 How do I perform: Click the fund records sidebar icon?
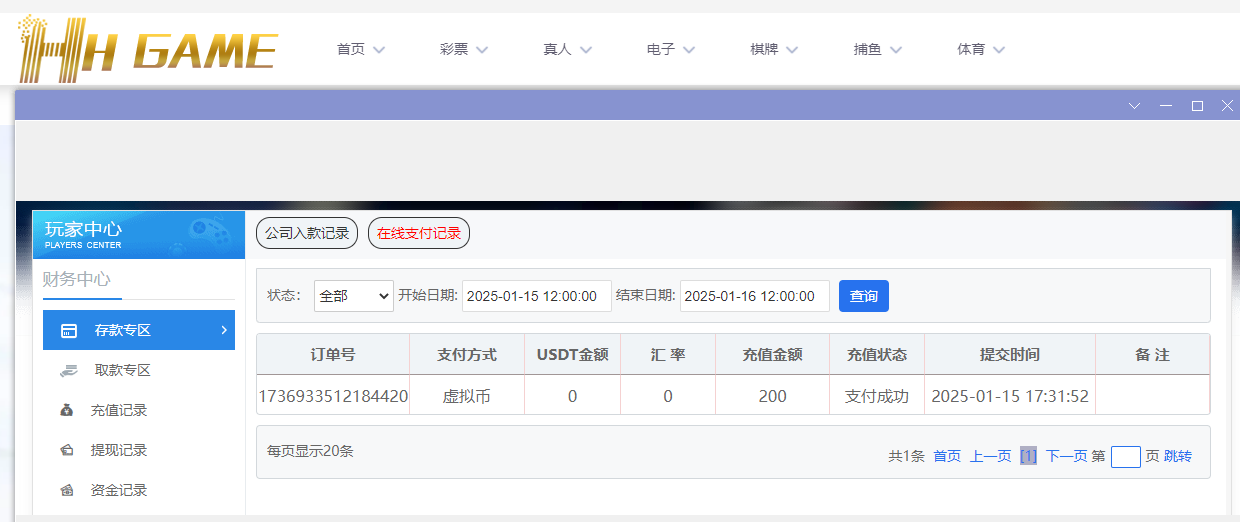(67, 490)
